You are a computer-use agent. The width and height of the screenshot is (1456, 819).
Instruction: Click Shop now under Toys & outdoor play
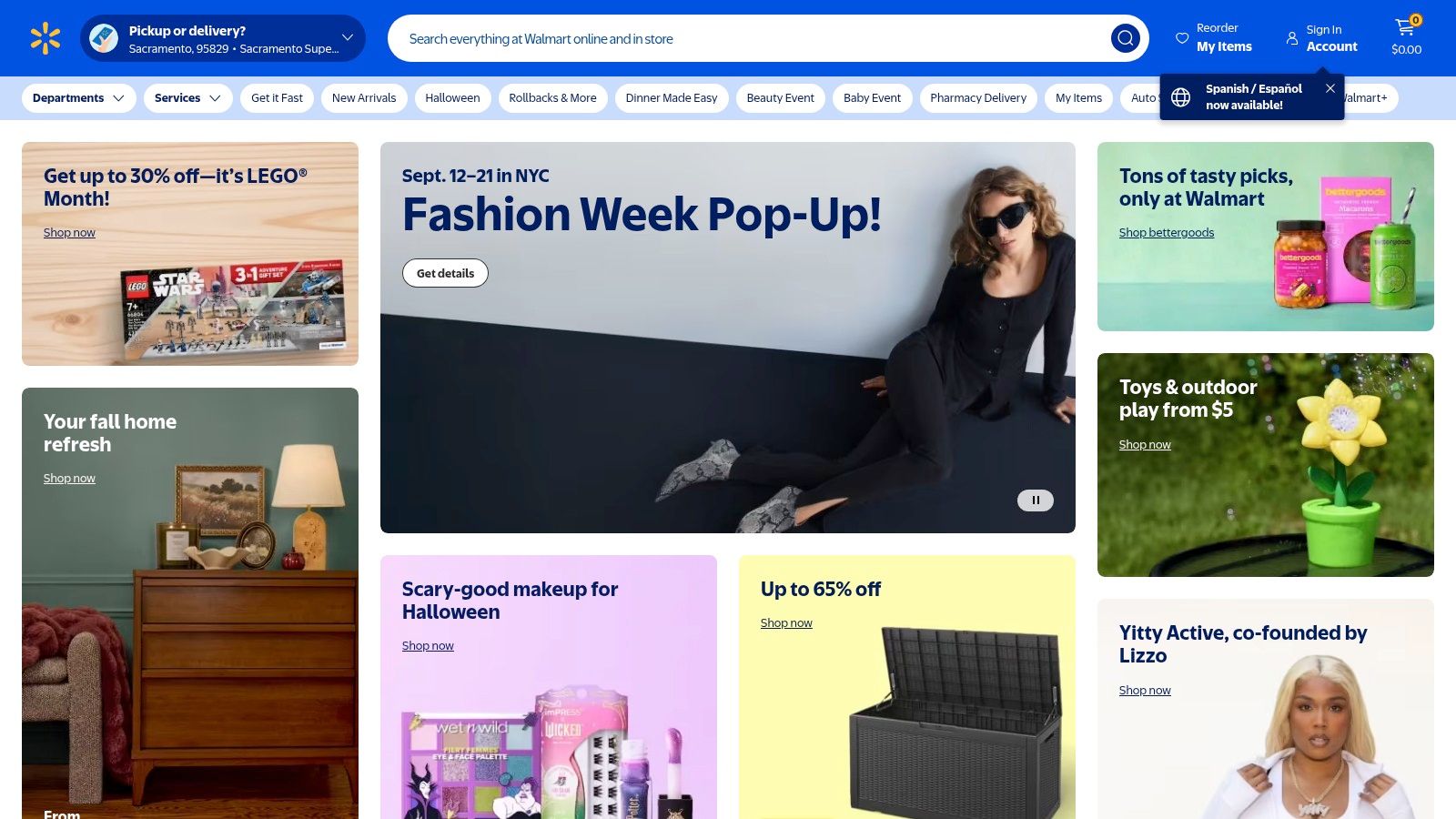point(1145,445)
